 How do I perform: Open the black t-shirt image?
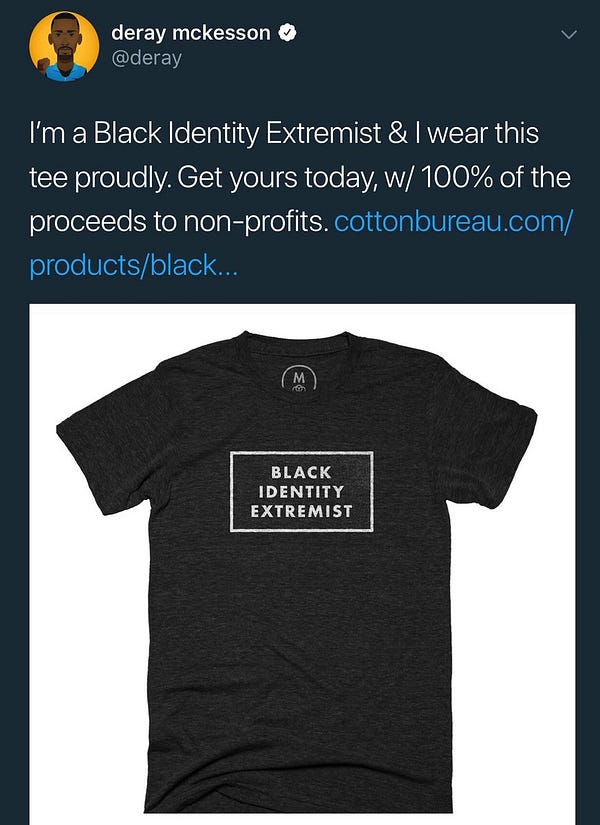tap(302, 564)
